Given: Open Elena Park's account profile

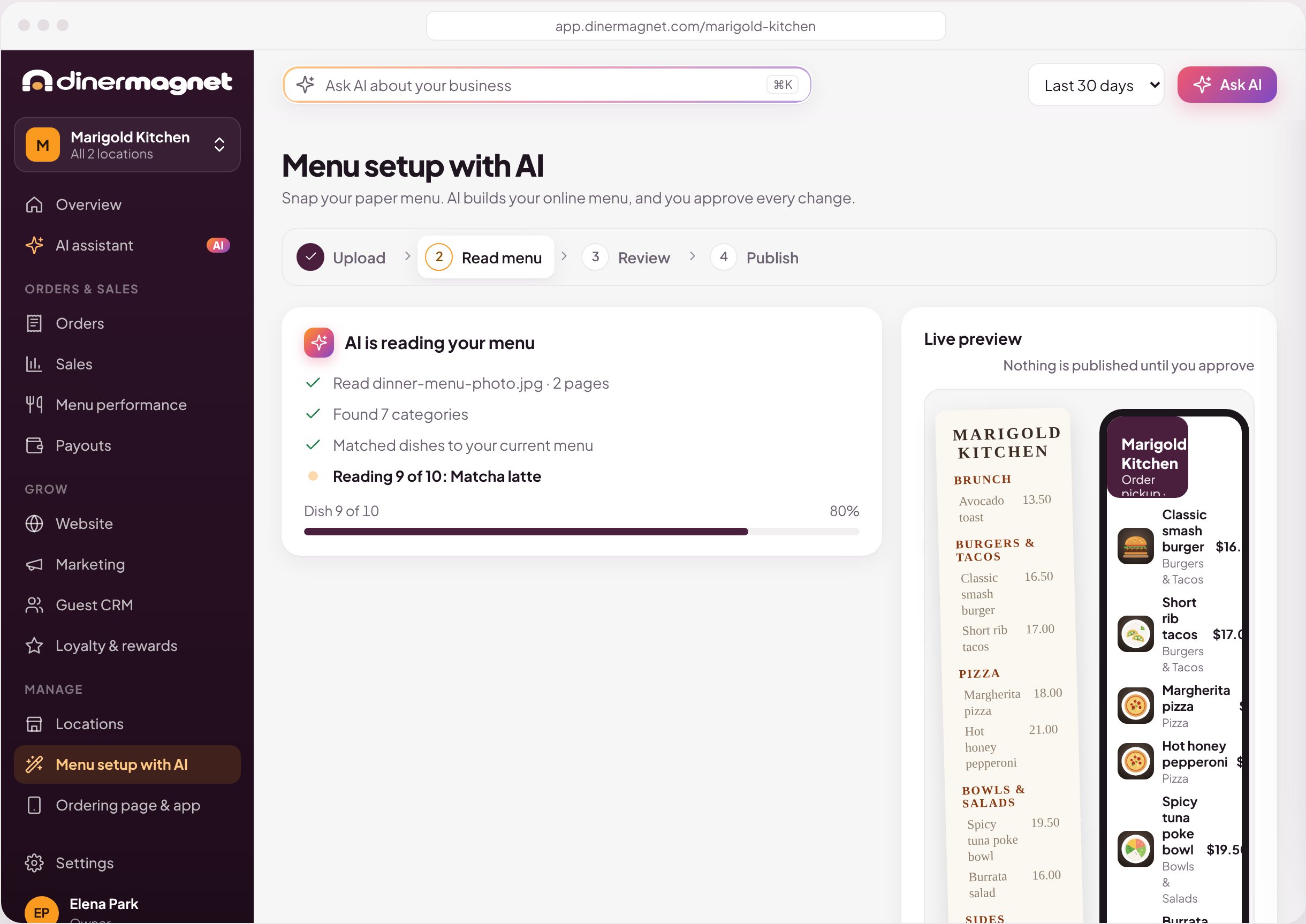Looking at the screenshot, I should click(x=127, y=908).
